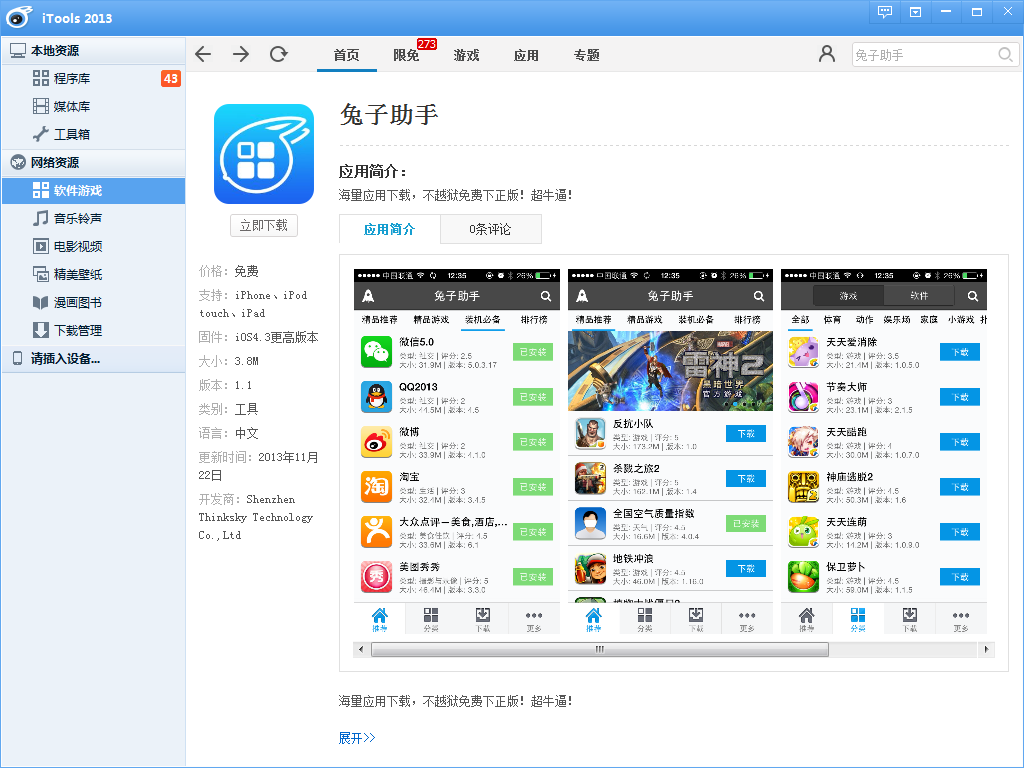Open the user account icon
This screenshot has width=1024, height=768.
826,55
